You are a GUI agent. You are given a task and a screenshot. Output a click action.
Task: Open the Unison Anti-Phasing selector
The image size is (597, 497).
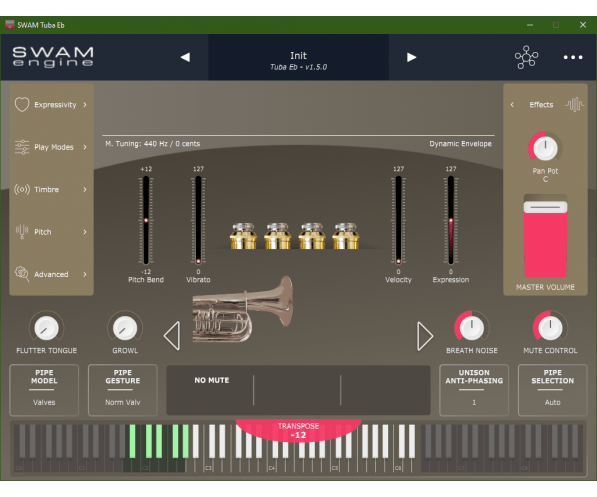click(474, 390)
